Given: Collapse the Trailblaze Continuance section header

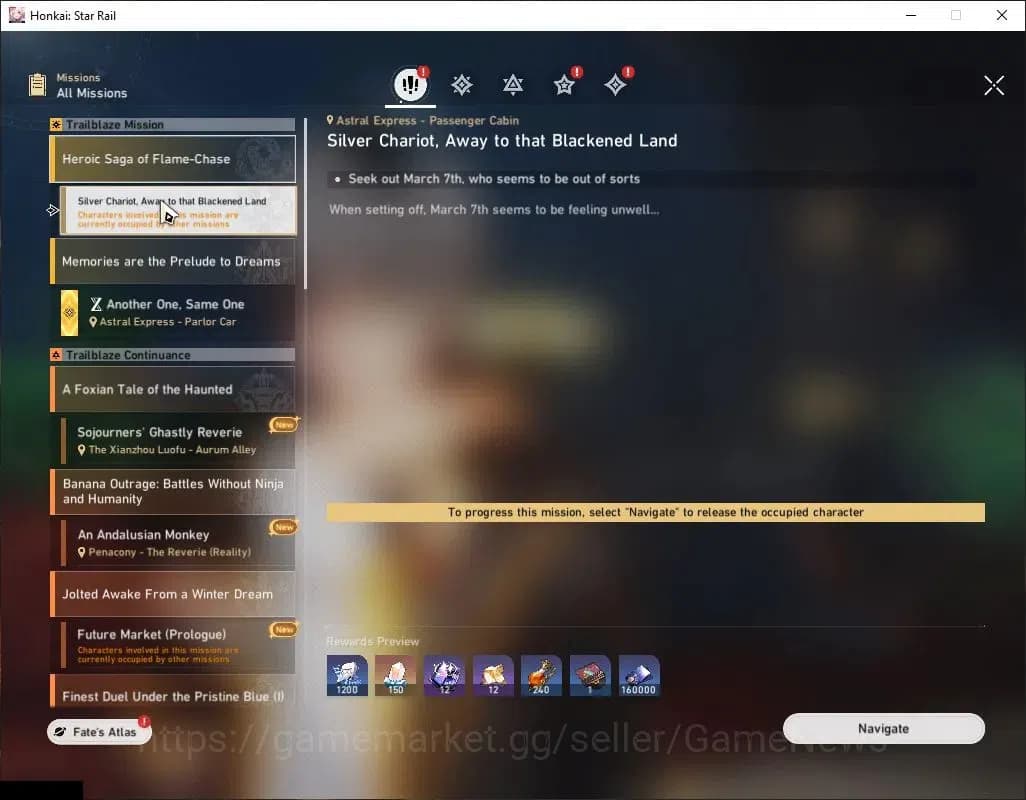Looking at the screenshot, I should 172,355.
